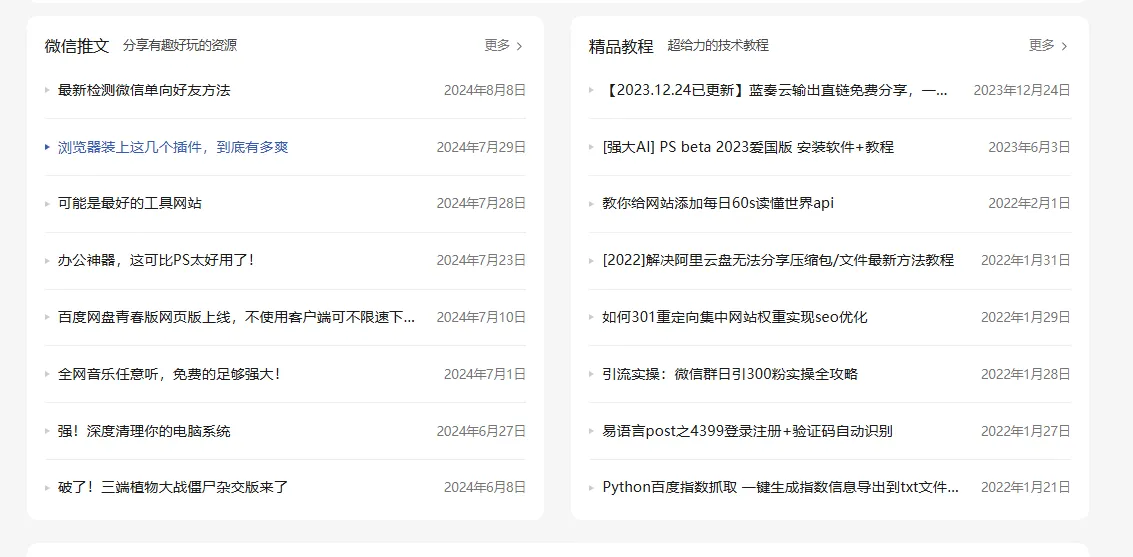This screenshot has width=1133, height=557.
Task: Click triangle bullet before Python百度指数抓取
Action: click(591, 488)
